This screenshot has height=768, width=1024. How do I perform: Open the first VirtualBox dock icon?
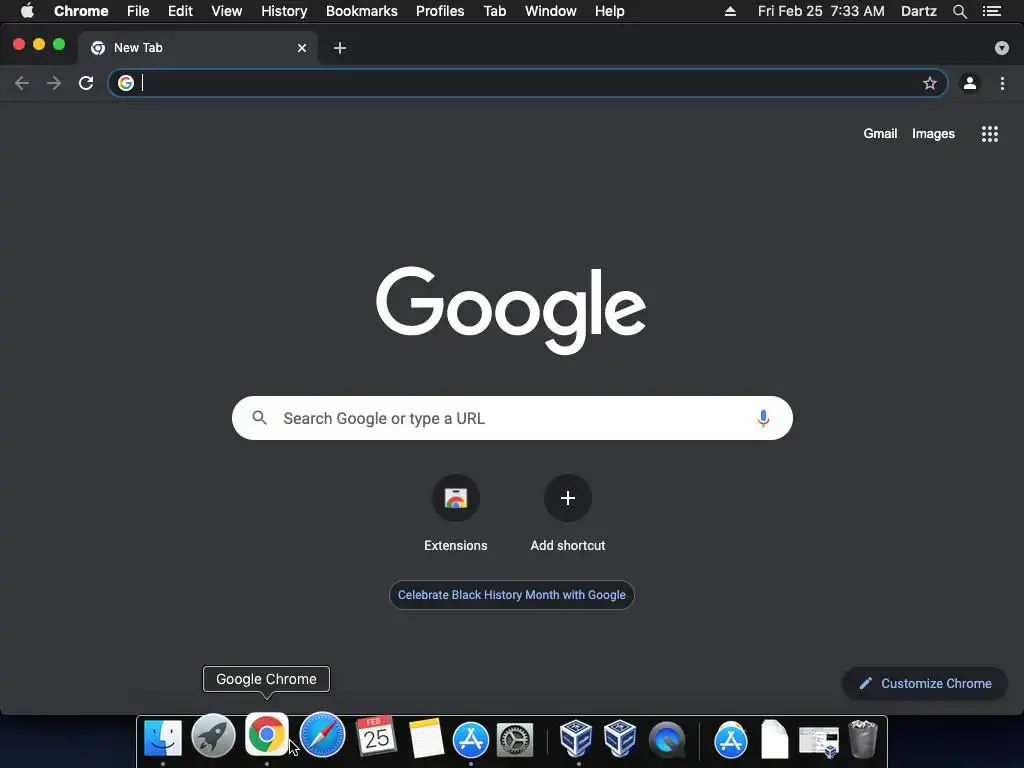(576, 738)
